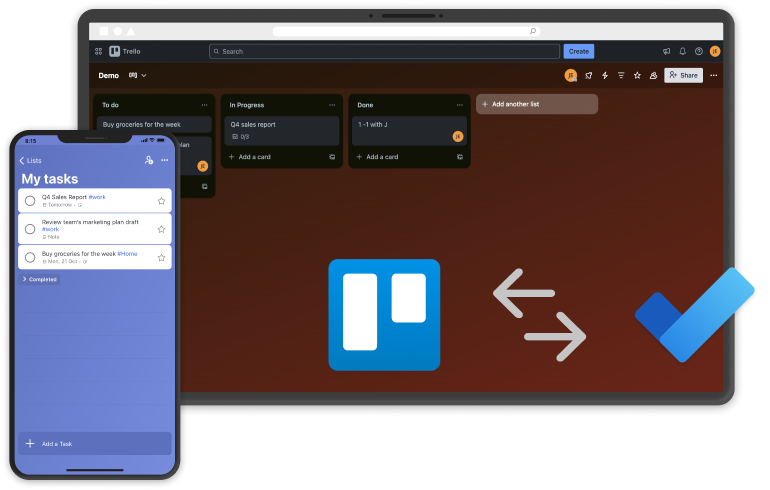Click the Trello logo

(125, 51)
